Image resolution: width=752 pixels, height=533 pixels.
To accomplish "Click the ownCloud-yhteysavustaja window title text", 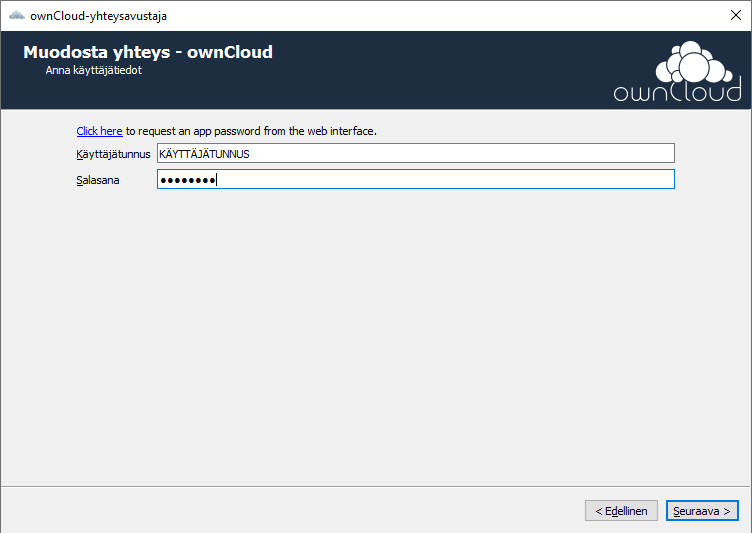I will 98,16.
